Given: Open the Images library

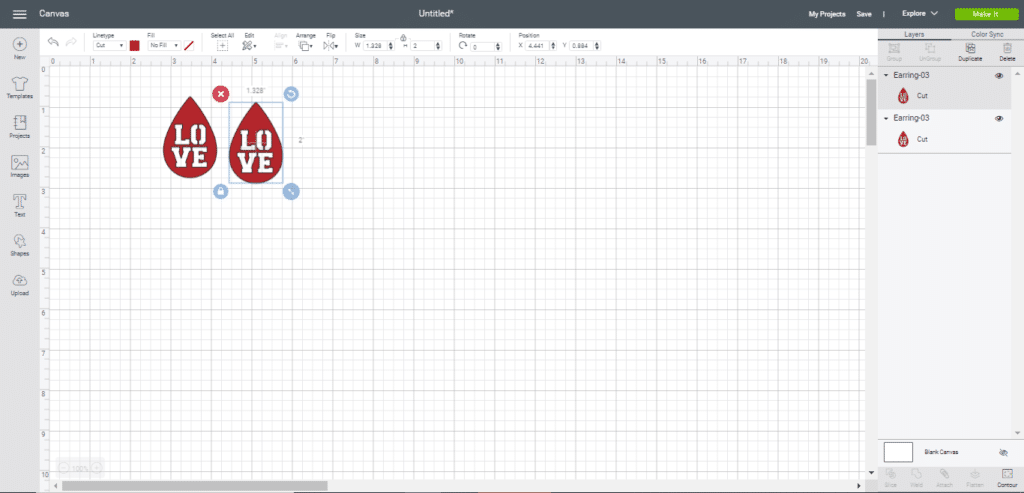Looking at the screenshot, I should [19, 165].
